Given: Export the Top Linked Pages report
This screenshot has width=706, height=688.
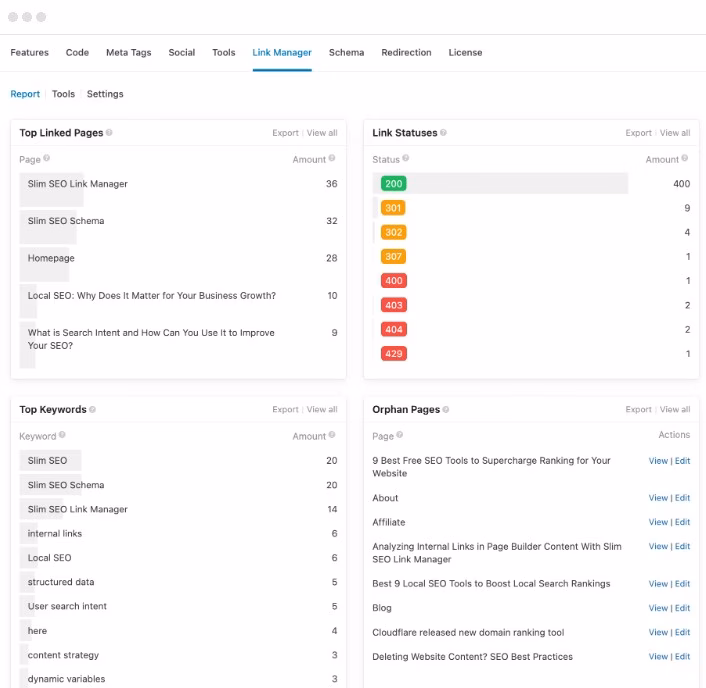Looking at the screenshot, I should coord(285,133).
